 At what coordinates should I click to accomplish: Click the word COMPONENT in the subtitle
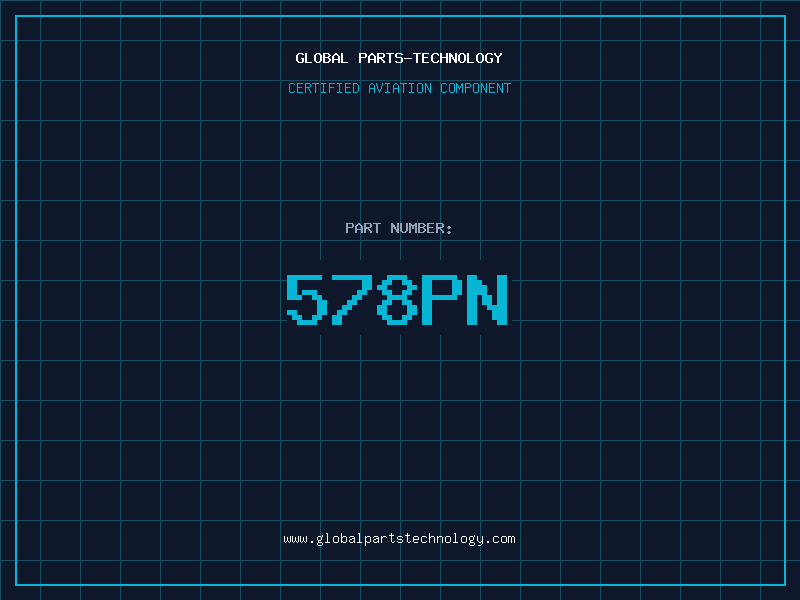pos(476,88)
